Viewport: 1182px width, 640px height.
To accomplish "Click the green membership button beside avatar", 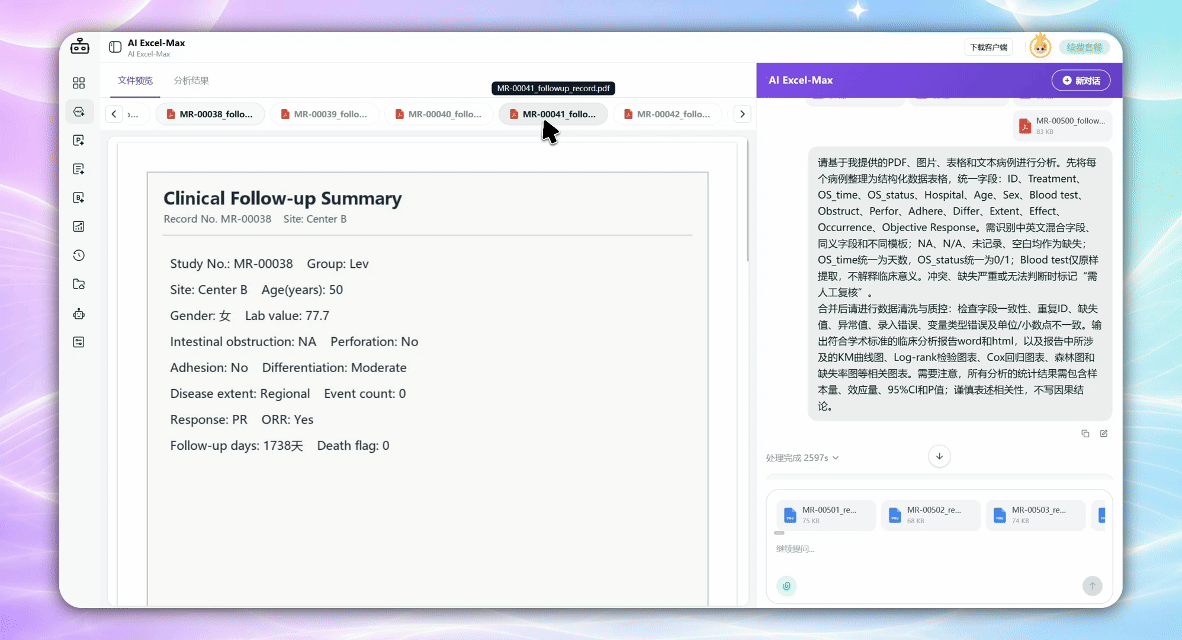I will [1086, 47].
